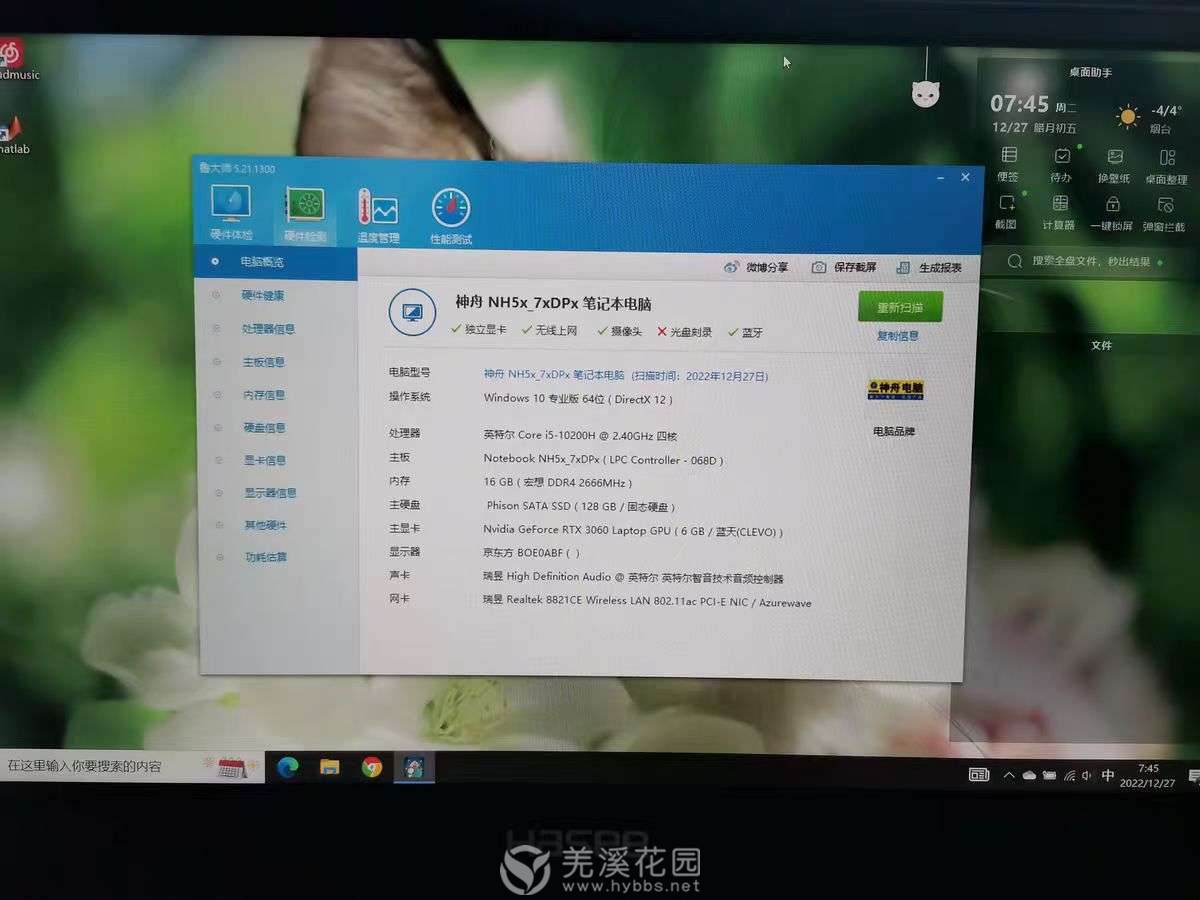Click 生成报表 to generate a report
This screenshot has height=900, width=1200.
tap(930, 268)
